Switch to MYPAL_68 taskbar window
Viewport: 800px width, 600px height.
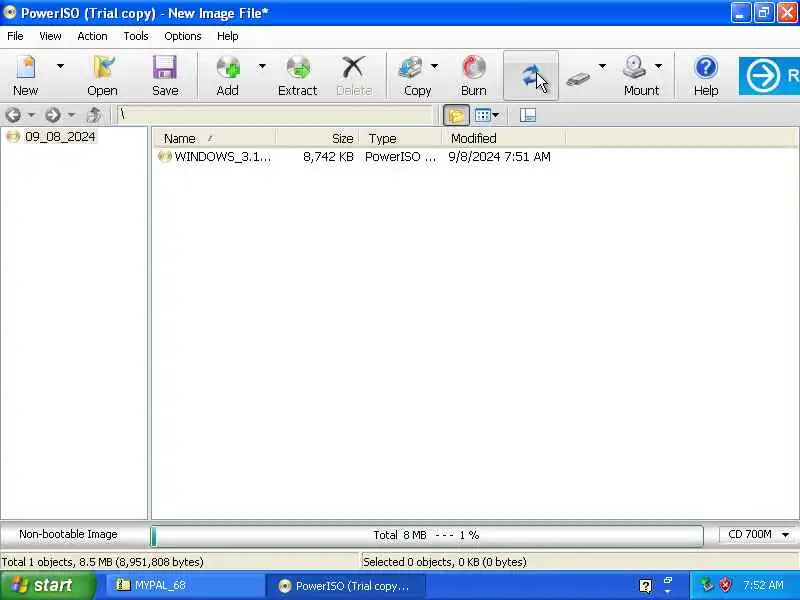point(185,585)
